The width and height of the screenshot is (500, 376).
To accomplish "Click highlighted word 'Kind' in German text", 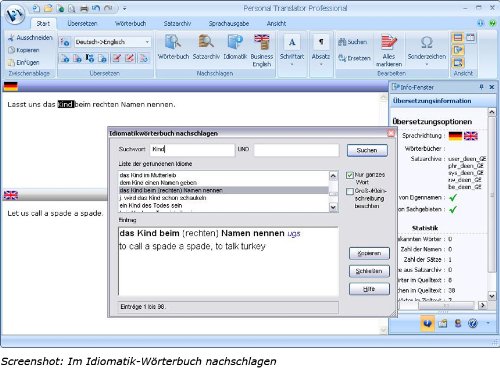I will 65,104.
